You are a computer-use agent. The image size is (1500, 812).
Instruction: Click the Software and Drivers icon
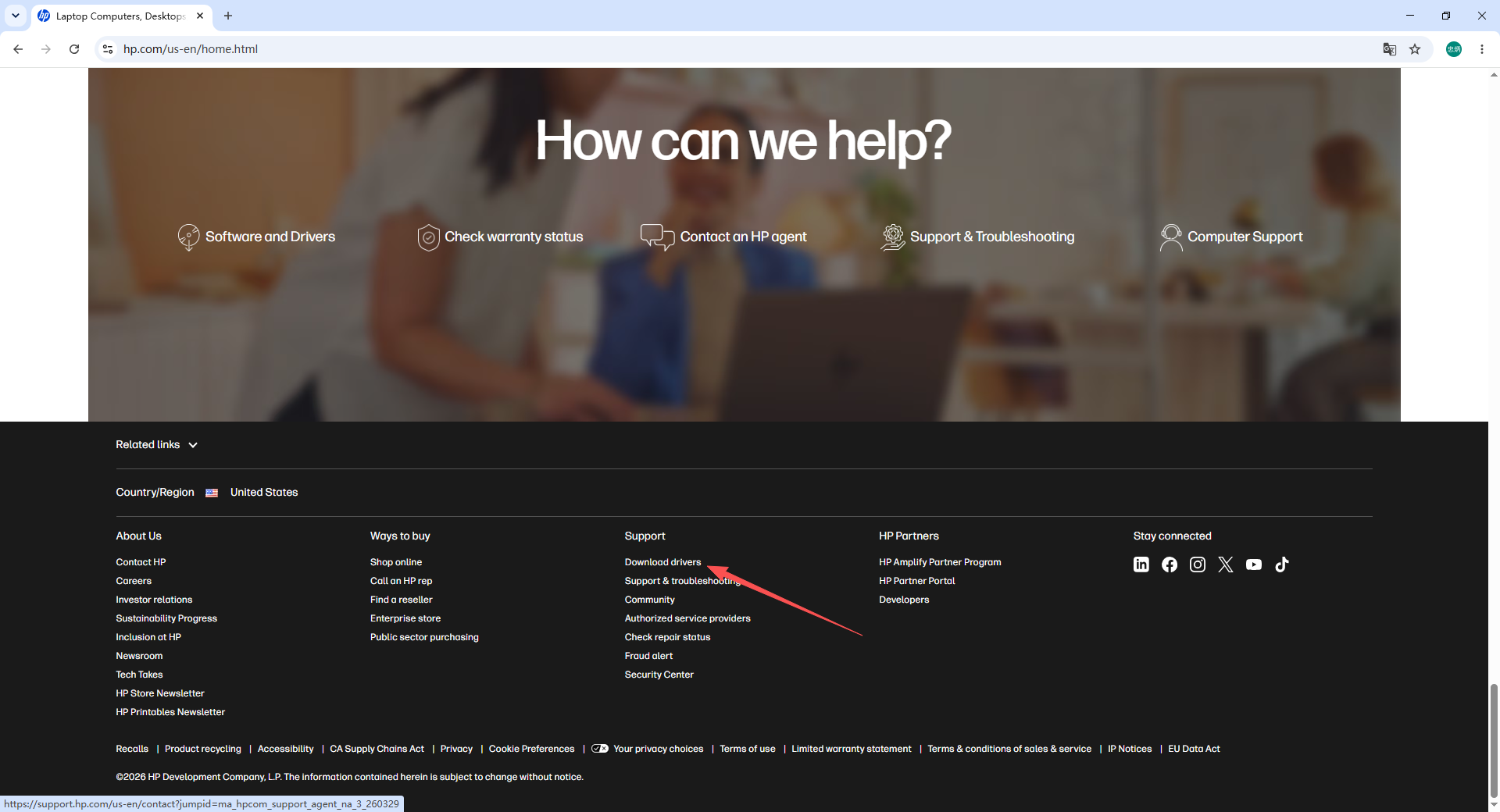click(188, 237)
